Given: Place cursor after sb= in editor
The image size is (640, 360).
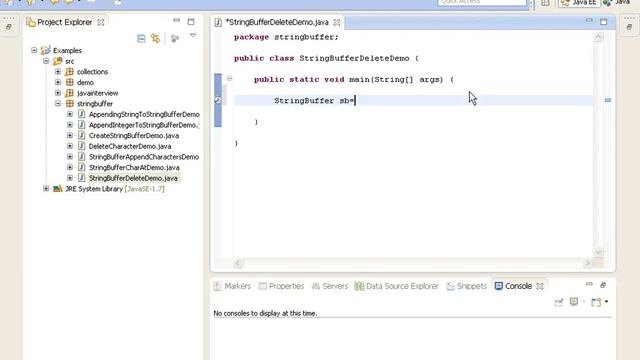Looking at the screenshot, I should point(355,100).
